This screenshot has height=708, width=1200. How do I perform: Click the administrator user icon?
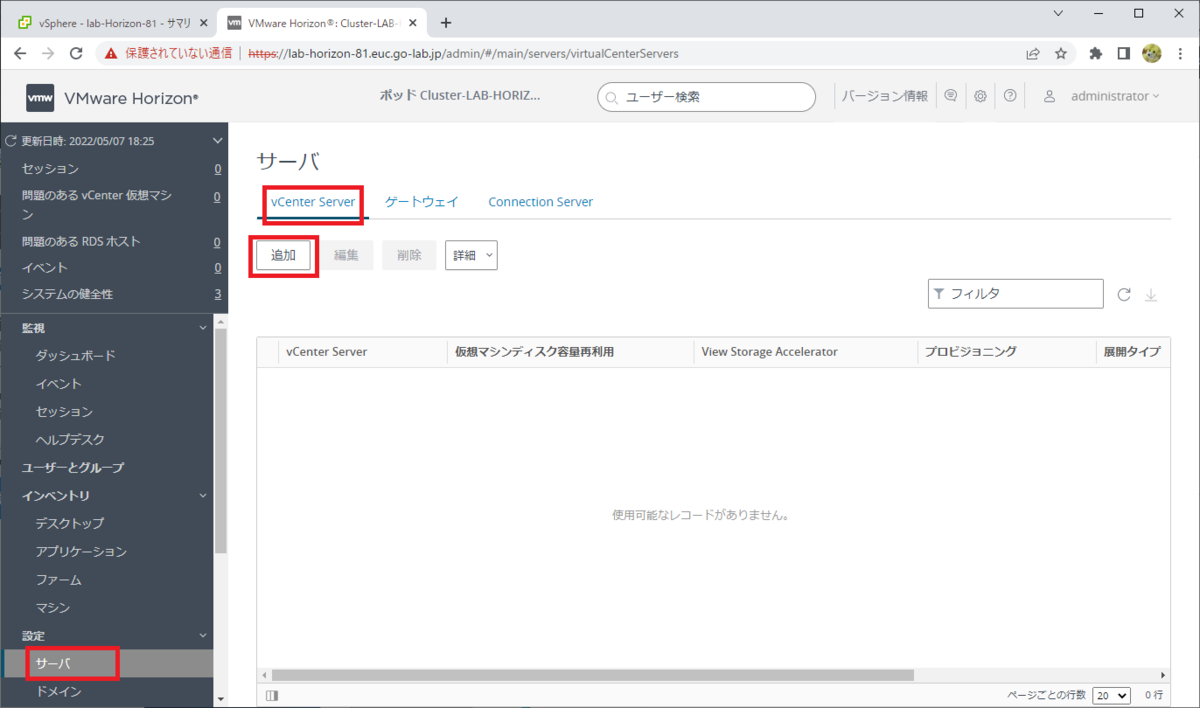pyautogui.click(x=1049, y=96)
